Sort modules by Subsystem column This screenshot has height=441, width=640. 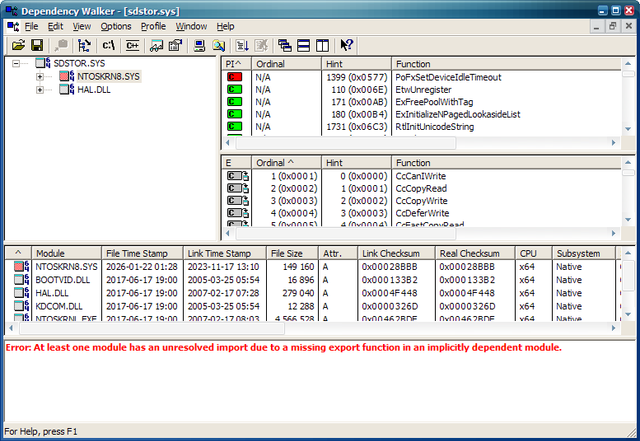[584, 254]
